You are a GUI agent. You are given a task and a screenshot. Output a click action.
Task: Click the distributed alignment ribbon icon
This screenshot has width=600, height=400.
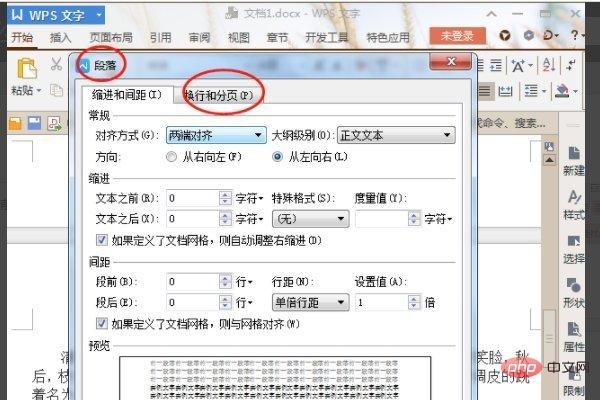click(505, 91)
